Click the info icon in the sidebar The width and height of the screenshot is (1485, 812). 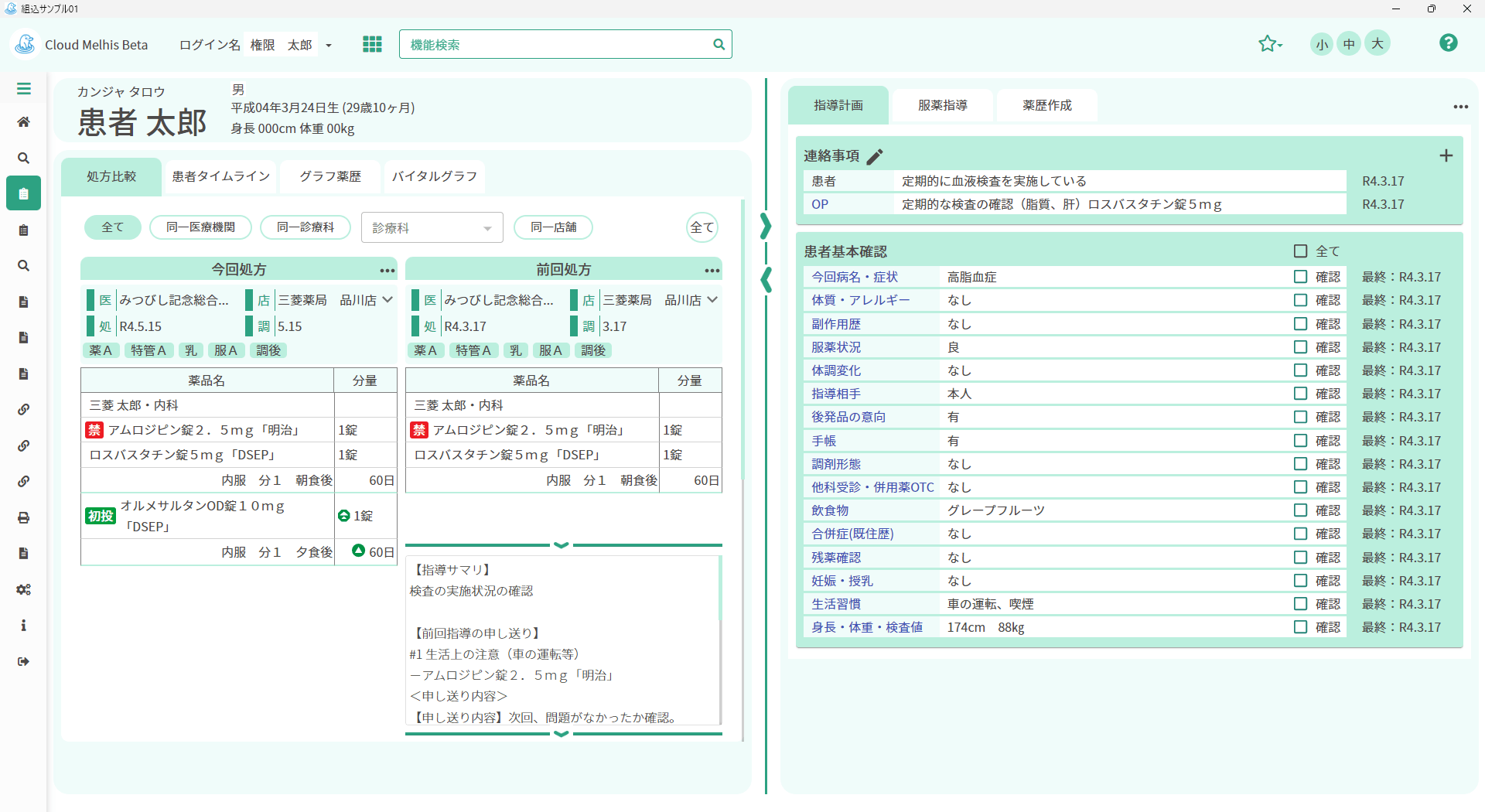click(23, 625)
